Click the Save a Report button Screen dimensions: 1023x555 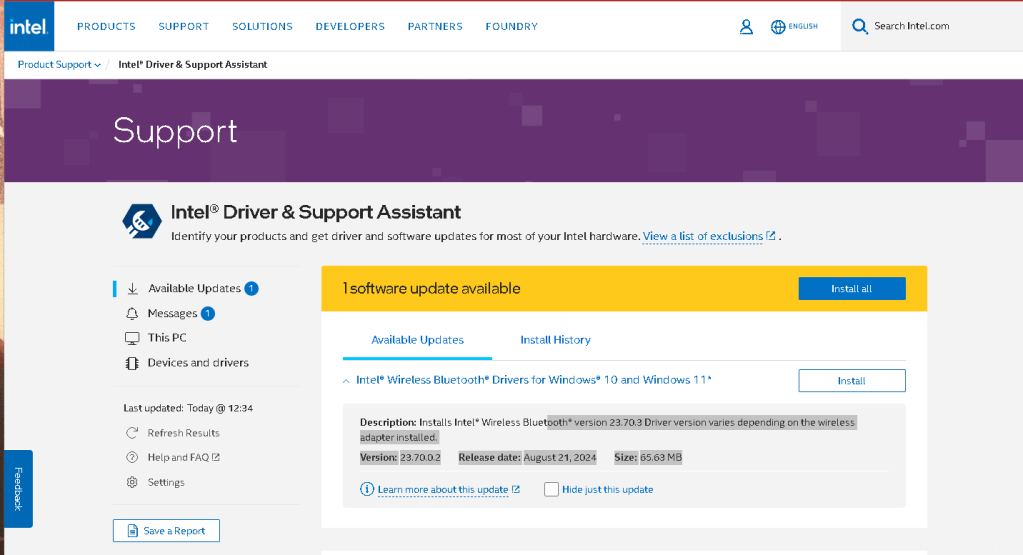[166, 531]
